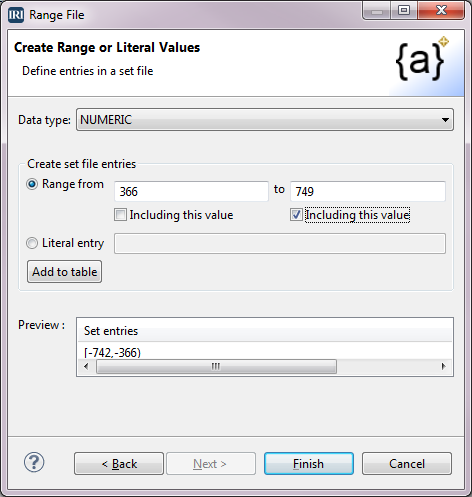The height and width of the screenshot is (497, 472).
Task: Uncheck including the 749 end value
Action: click(296, 215)
